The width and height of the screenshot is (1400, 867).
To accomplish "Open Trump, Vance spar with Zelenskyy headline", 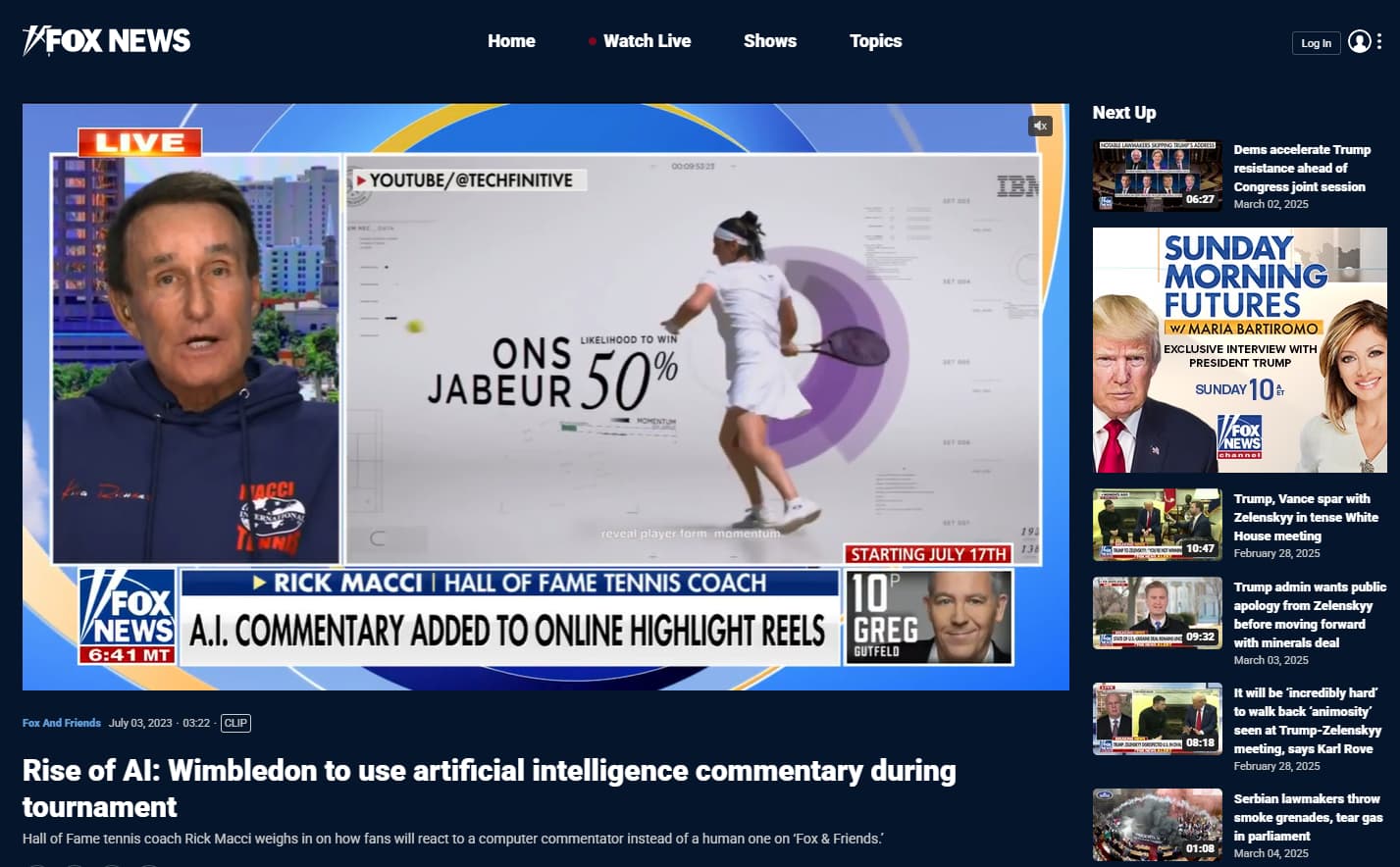I will coord(1306,517).
